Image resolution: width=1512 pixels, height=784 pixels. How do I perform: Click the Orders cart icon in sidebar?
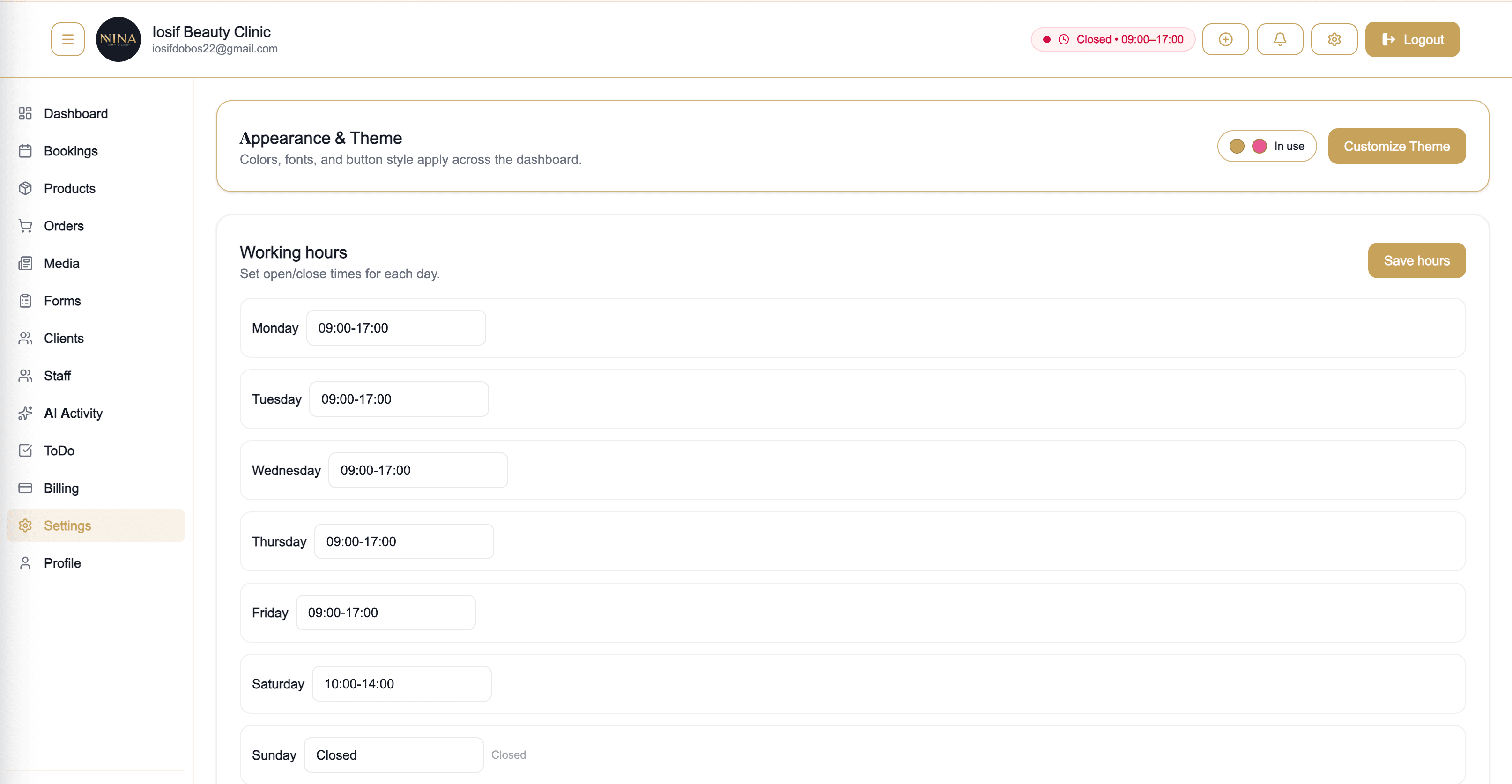[25, 226]
